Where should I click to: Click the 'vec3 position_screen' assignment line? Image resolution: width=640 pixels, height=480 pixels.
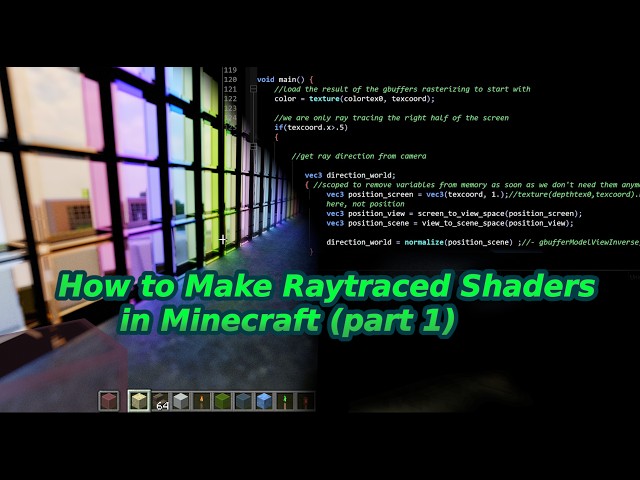(483, 194)
